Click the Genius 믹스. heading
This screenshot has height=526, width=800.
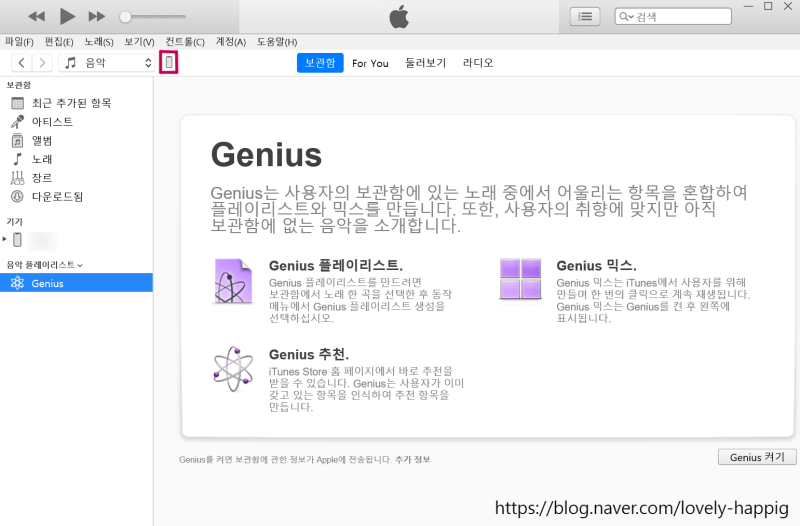[596, 266]
